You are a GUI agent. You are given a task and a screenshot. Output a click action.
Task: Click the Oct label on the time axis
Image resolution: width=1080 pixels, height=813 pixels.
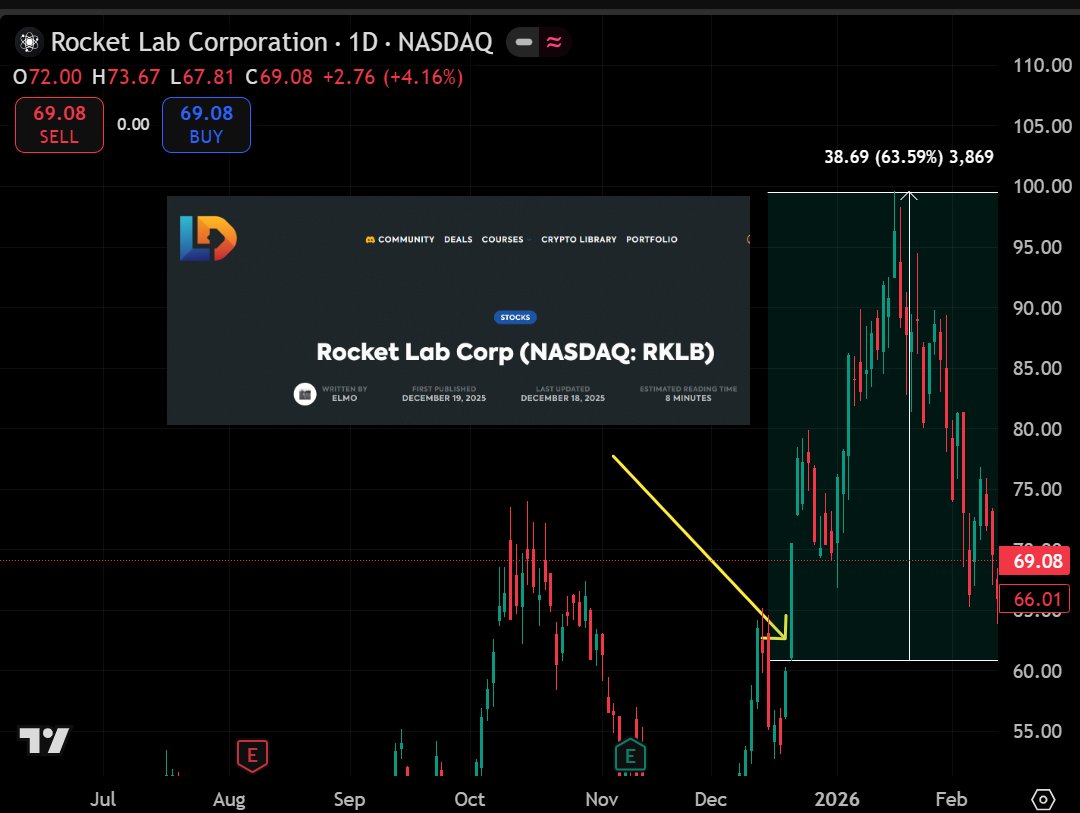470,799
